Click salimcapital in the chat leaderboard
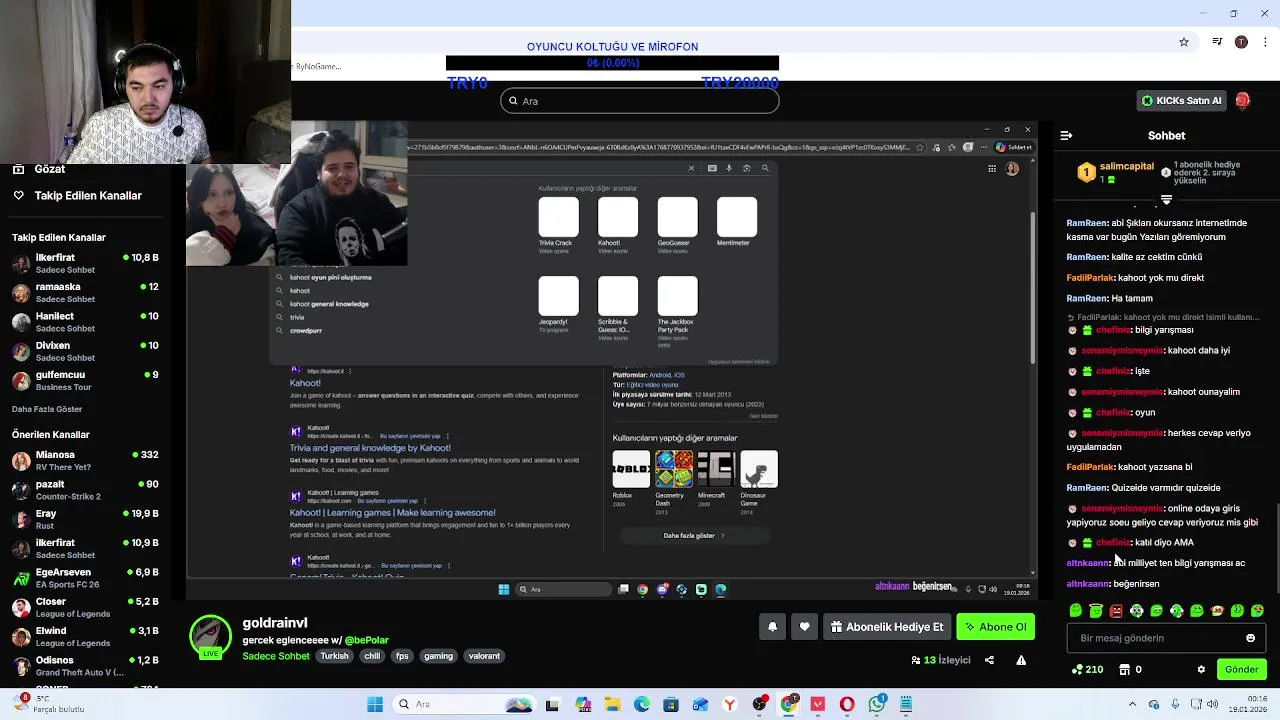1280x720 pixels. pyautogui.click(x=1126, y=167)
